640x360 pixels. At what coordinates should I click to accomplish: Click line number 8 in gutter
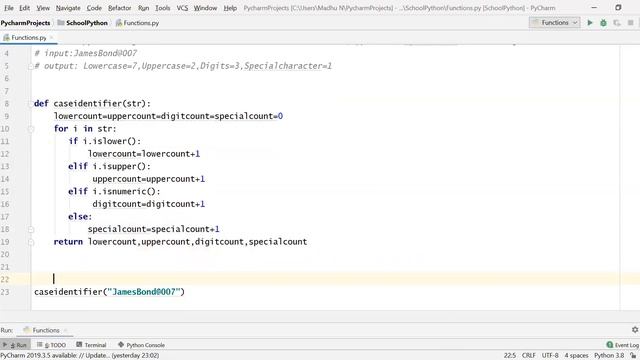(7, 104)
